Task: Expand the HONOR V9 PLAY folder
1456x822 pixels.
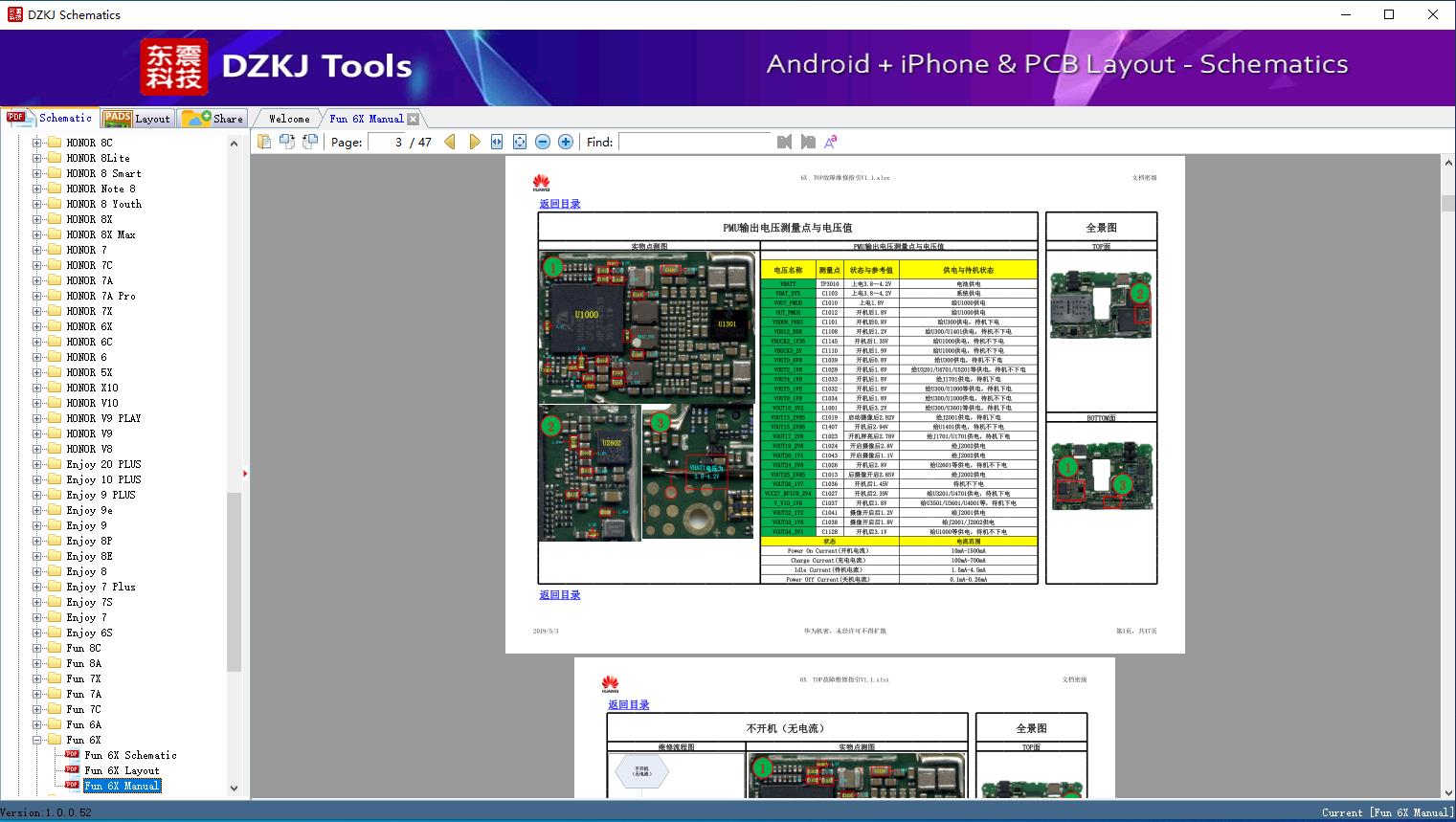Action: pos(36,418)
